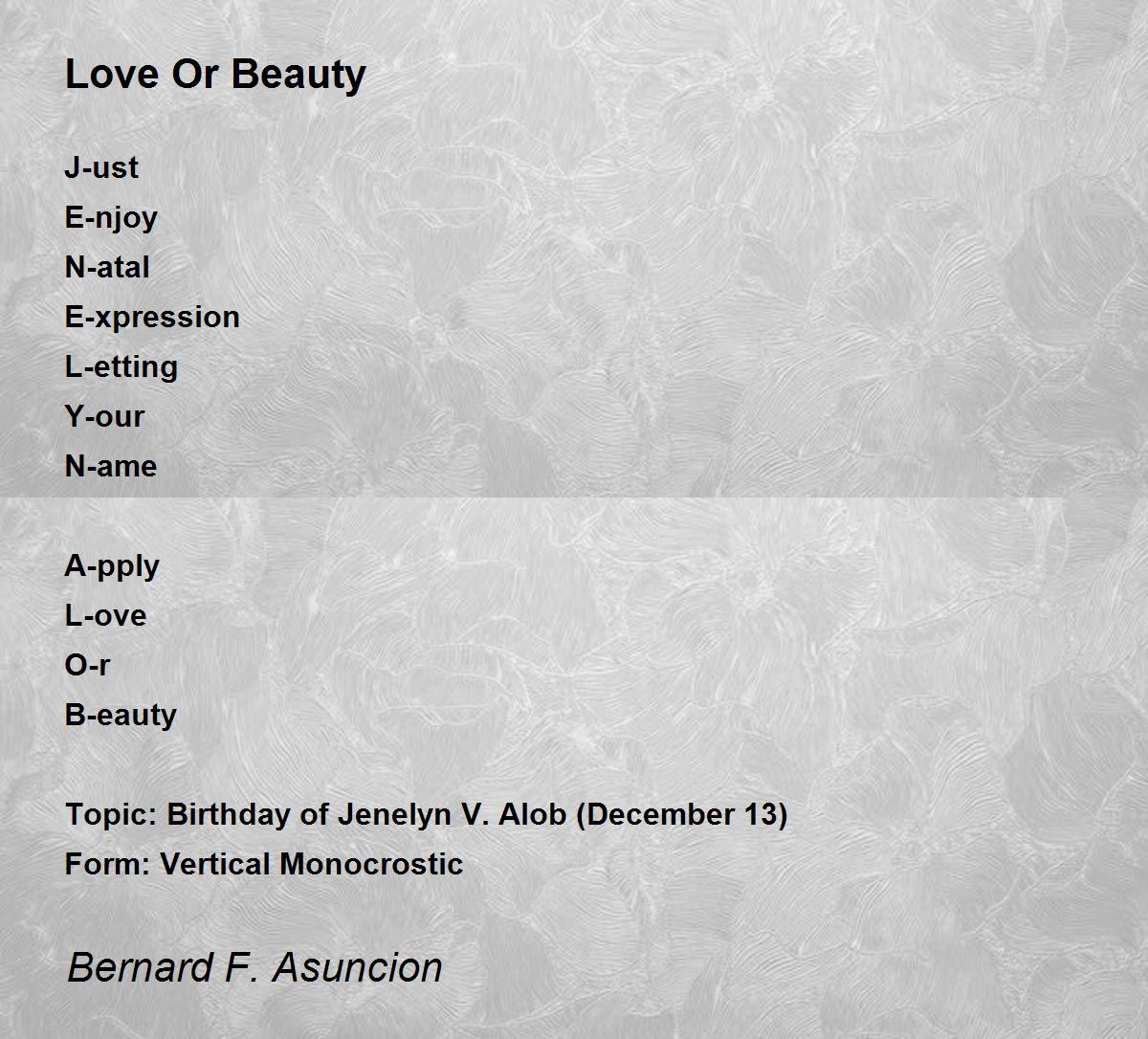Click the line B-eauty

(x=121, y=716)
